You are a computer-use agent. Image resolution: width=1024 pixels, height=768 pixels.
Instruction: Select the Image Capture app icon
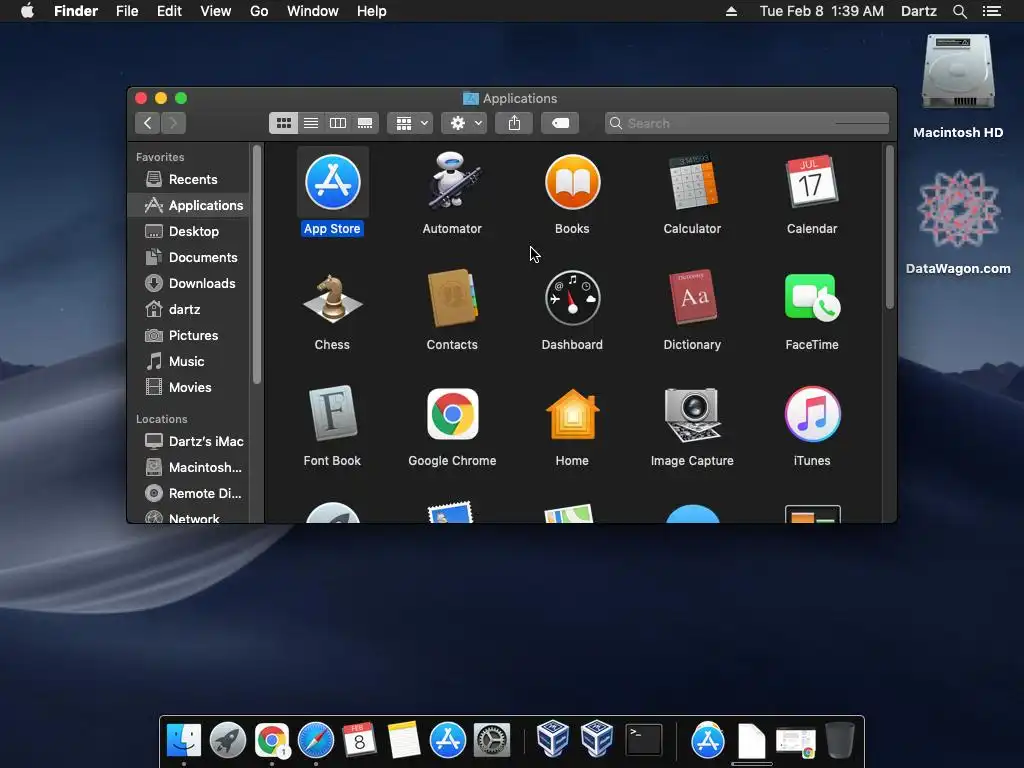[x=692, y=415]
